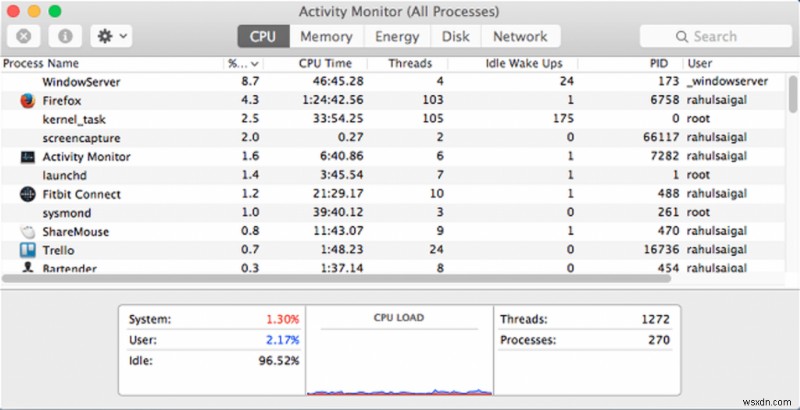Viewport: 800px width, 410px height.
Task: Sort by User column header
Action: click(699, 63)
